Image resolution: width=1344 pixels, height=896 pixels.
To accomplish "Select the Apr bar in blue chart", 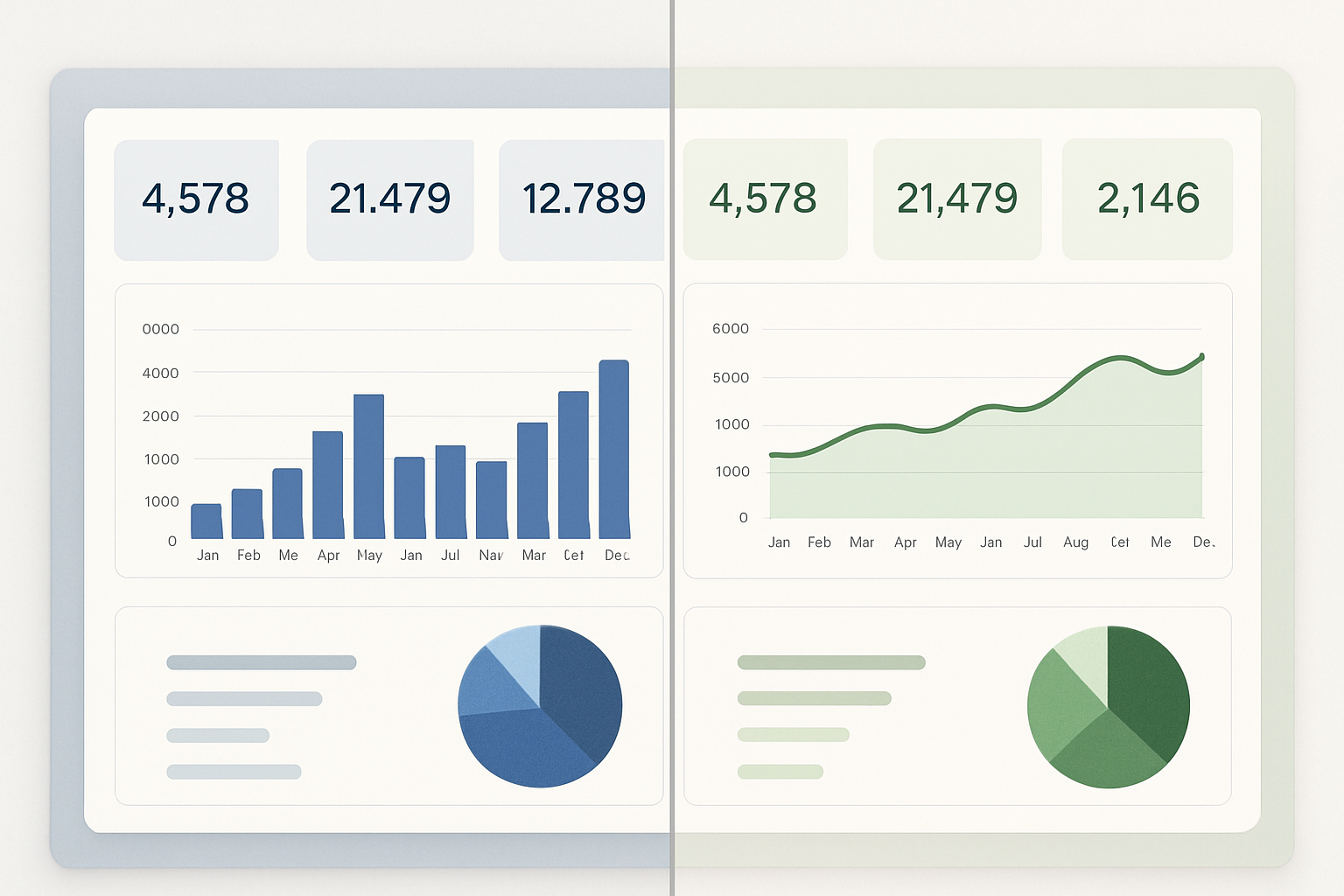I will [327, 484].
